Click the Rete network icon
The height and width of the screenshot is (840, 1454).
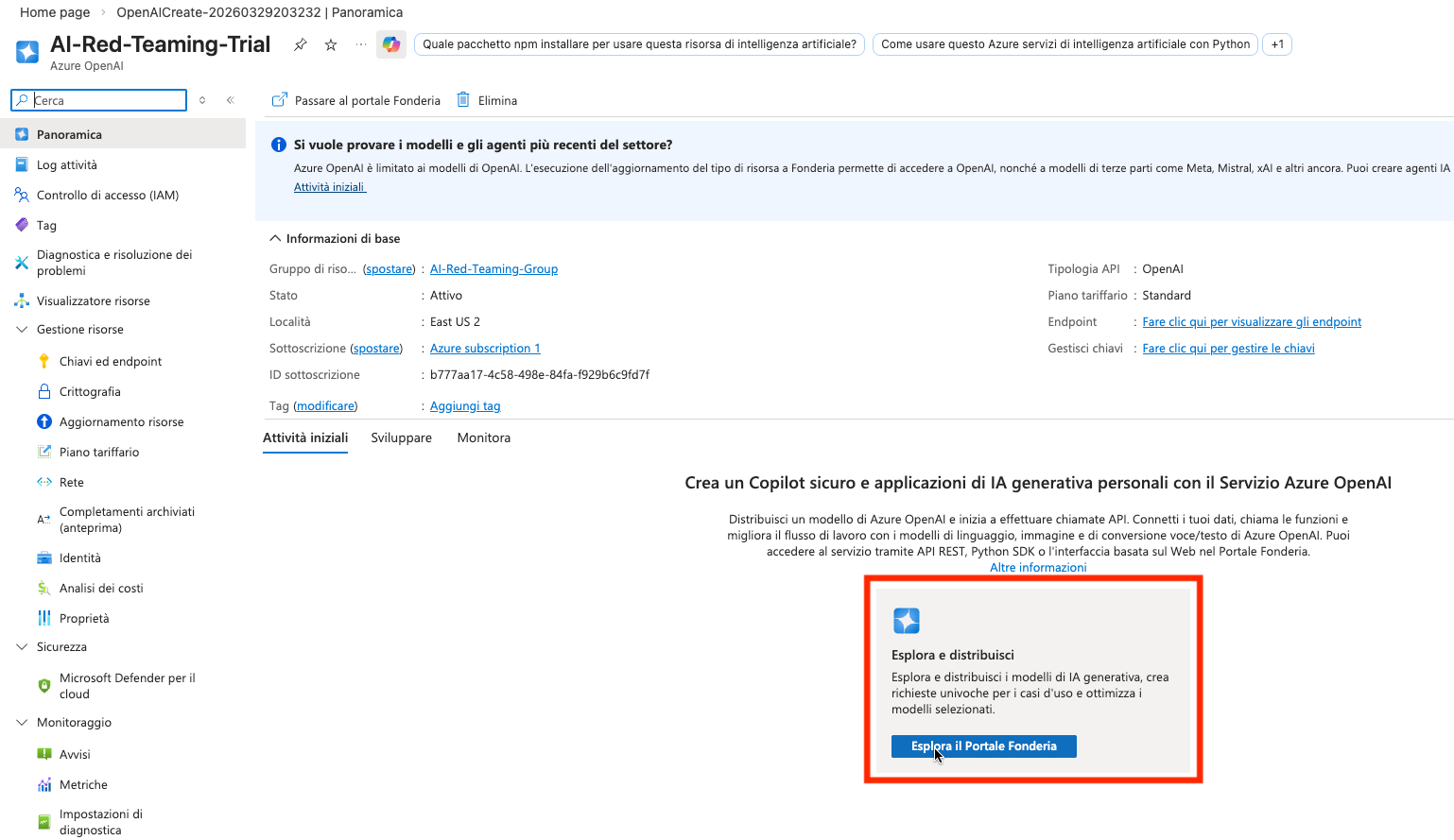(x=44, y=483)
